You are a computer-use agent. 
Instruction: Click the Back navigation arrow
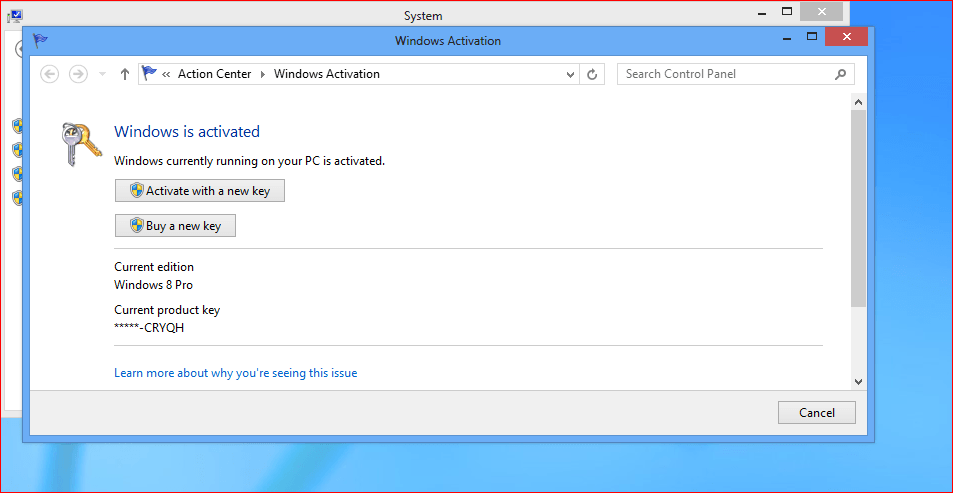pyautogui.click(x=49, y=74)
